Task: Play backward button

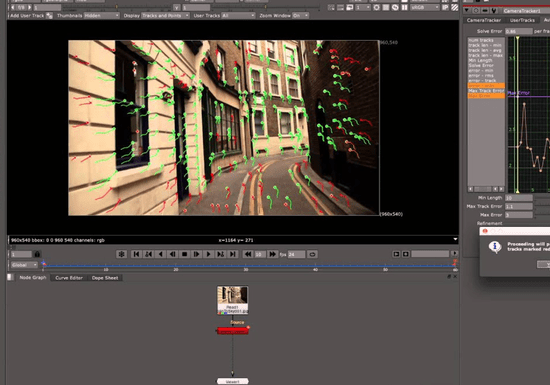Action: (x=160, y=254)
